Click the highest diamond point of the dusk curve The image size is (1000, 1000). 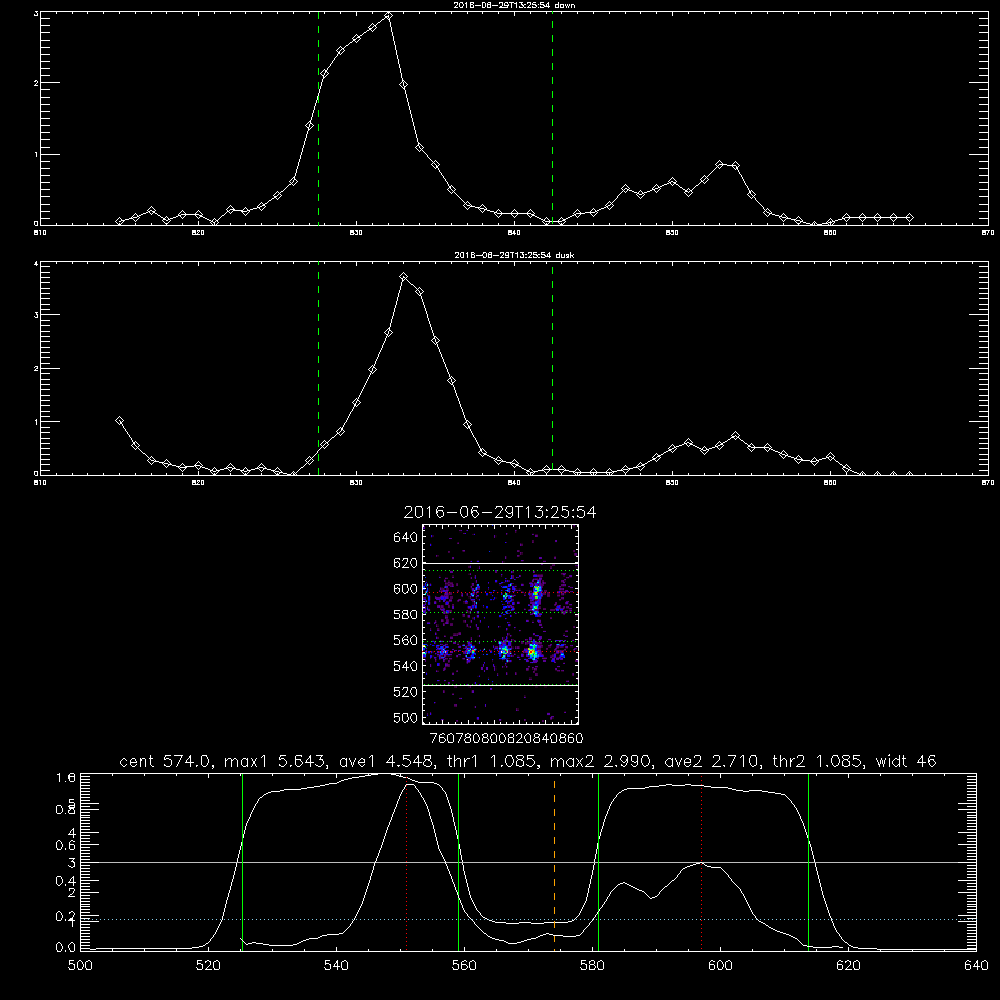404,277
